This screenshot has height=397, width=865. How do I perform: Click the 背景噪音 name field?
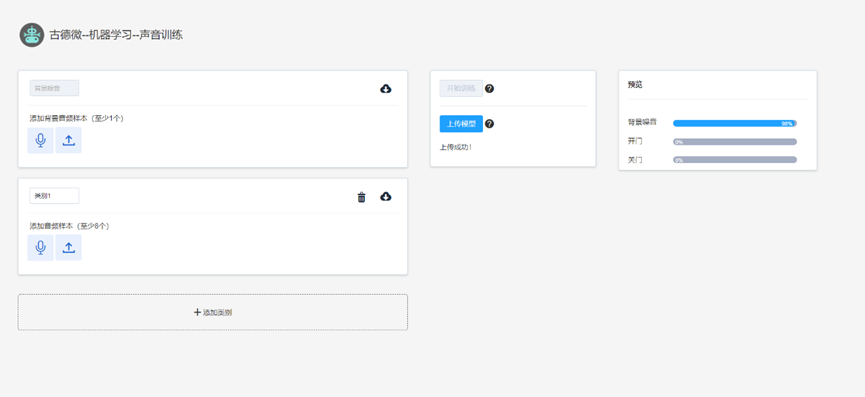point(54,88)
